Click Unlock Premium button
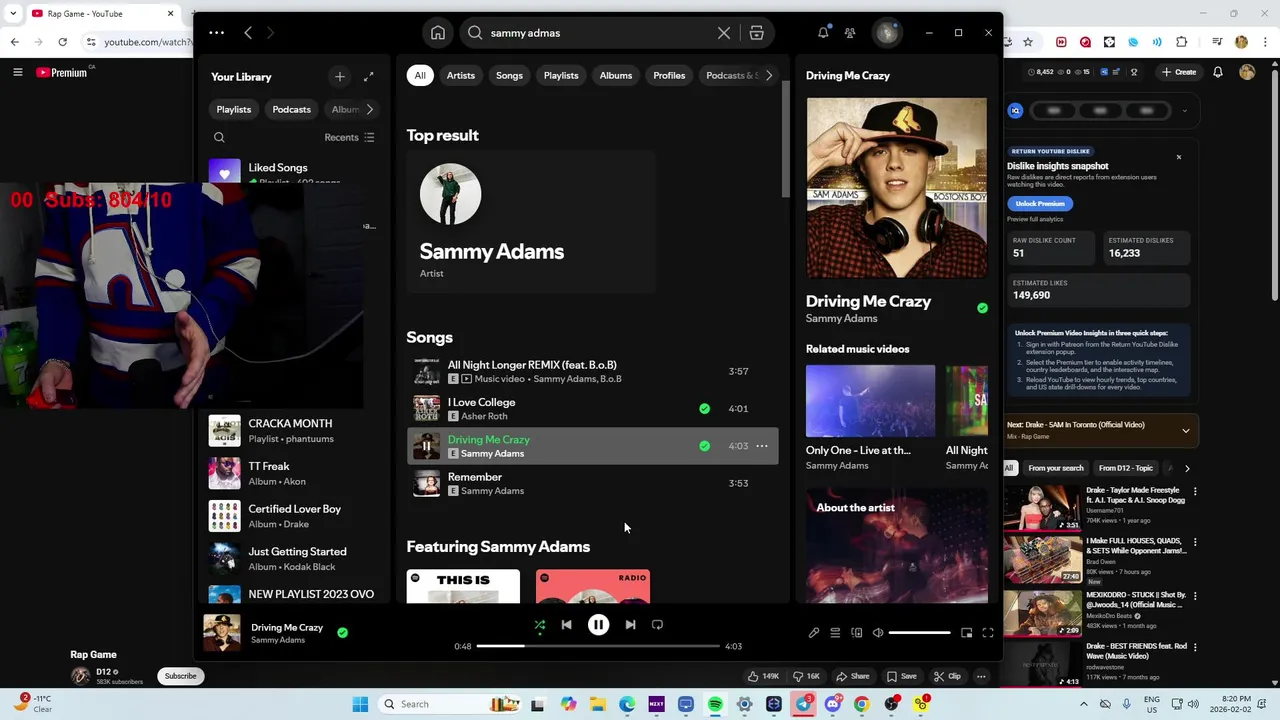This screenshot has height=720, width=1280. (x=1040, y=203)
